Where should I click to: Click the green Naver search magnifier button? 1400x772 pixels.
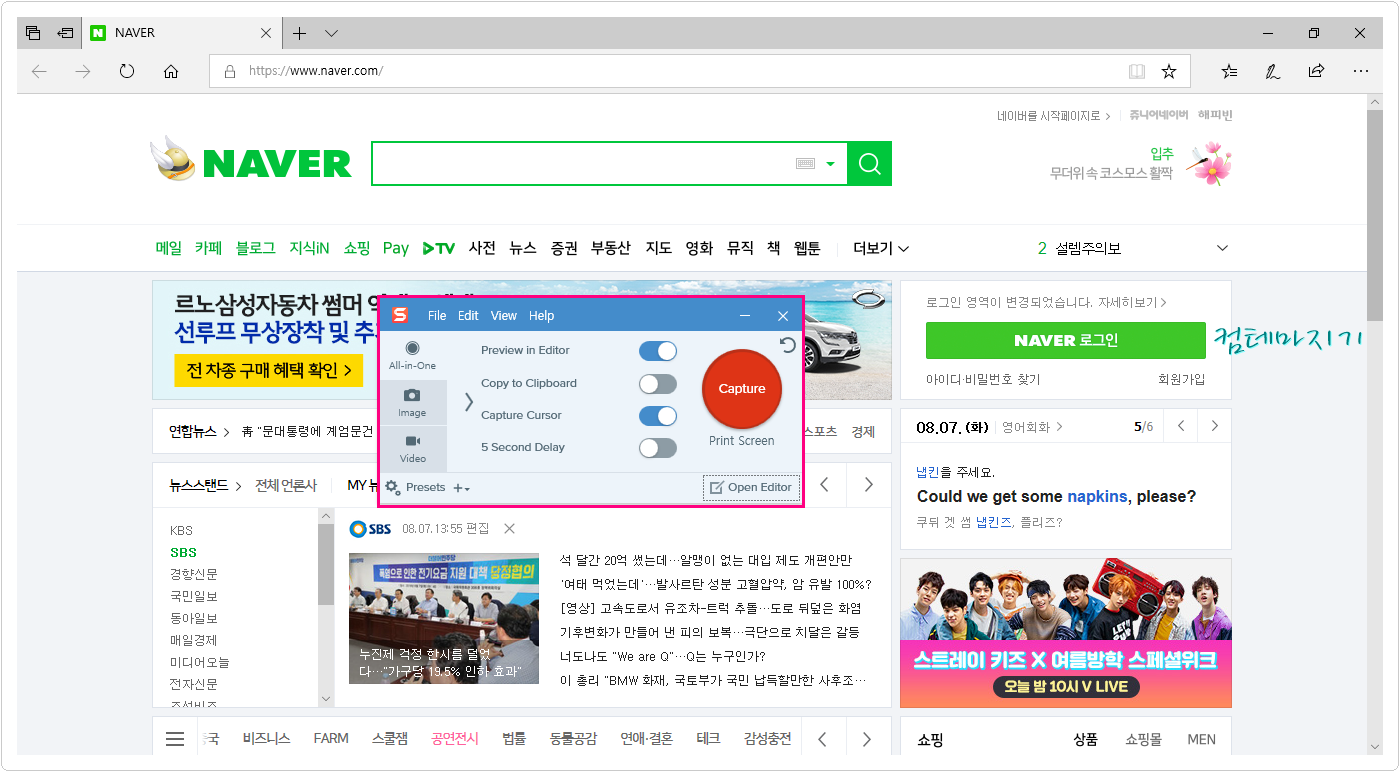click(x=869, y=164)
